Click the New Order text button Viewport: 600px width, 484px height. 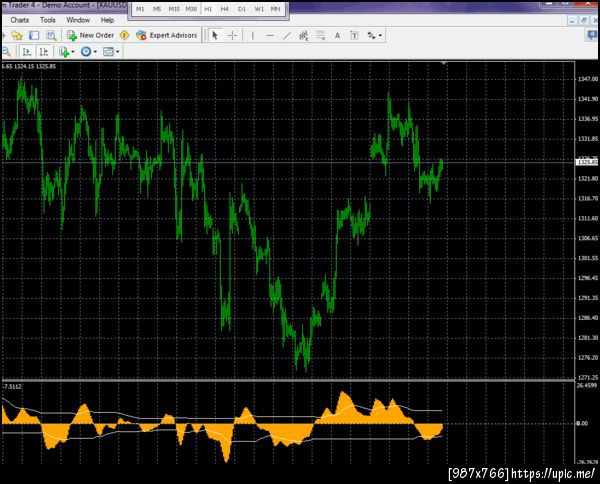coord(97,35)
